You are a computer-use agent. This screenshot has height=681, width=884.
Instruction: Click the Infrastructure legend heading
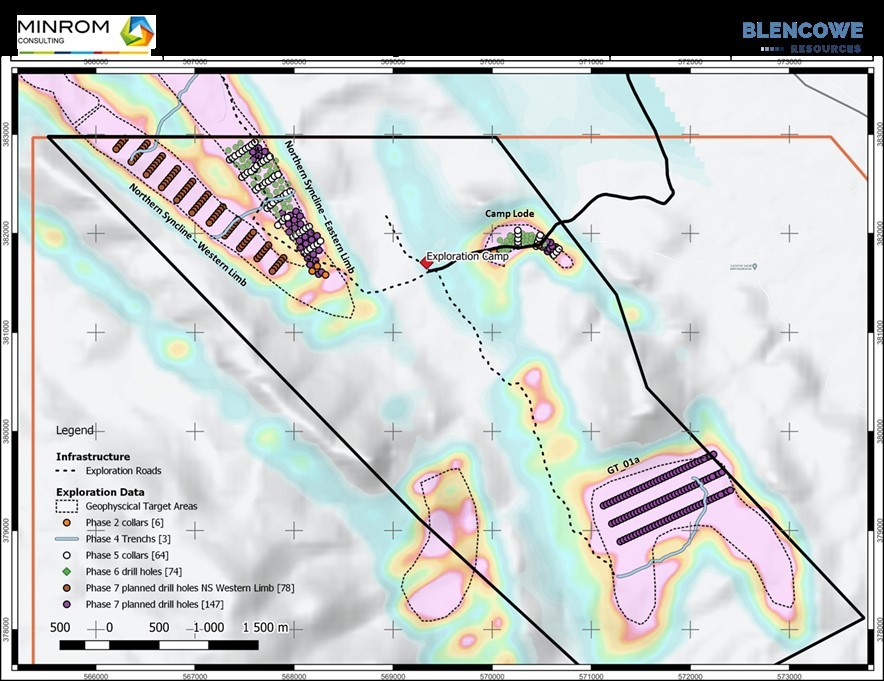(92, 456)
